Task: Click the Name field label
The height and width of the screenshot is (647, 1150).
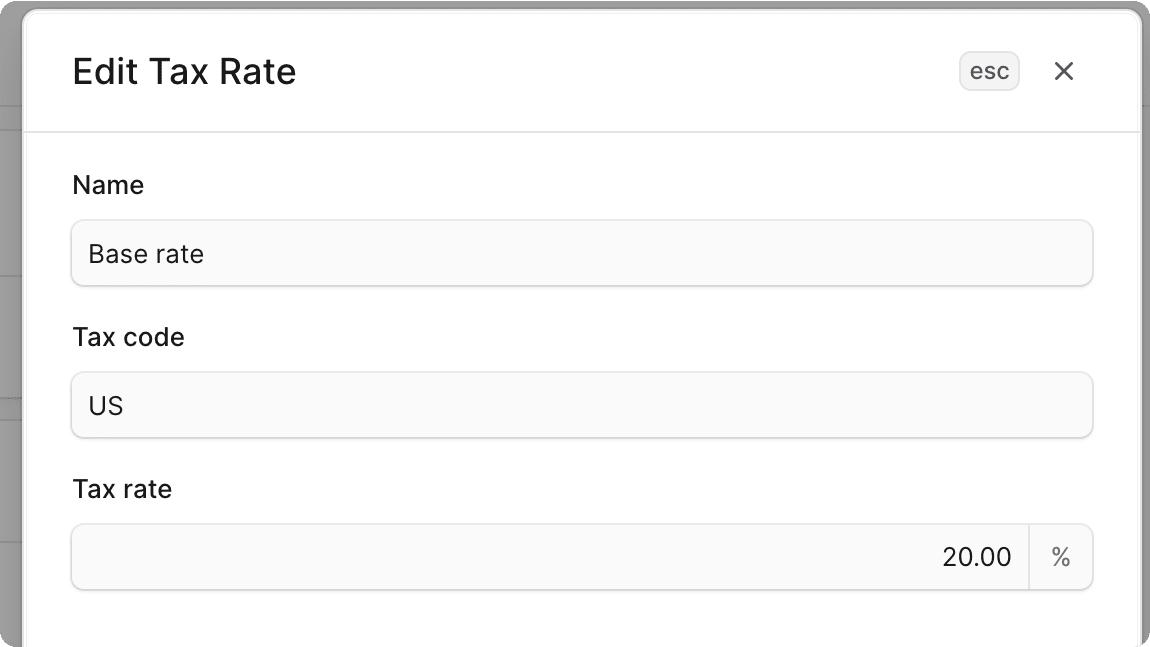Action: tap(107, 185)
